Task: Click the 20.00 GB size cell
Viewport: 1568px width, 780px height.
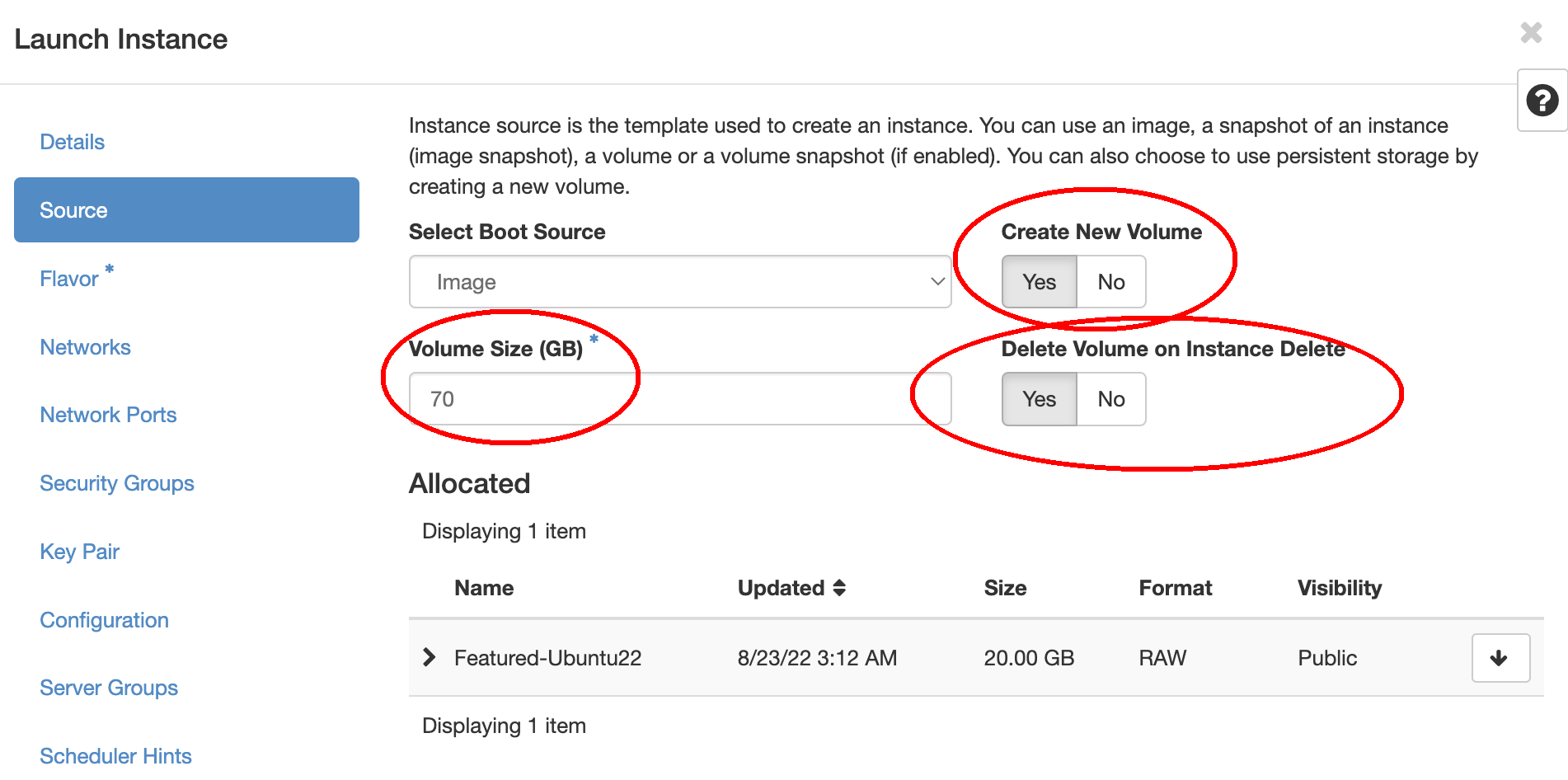Action: [1029, 658]
